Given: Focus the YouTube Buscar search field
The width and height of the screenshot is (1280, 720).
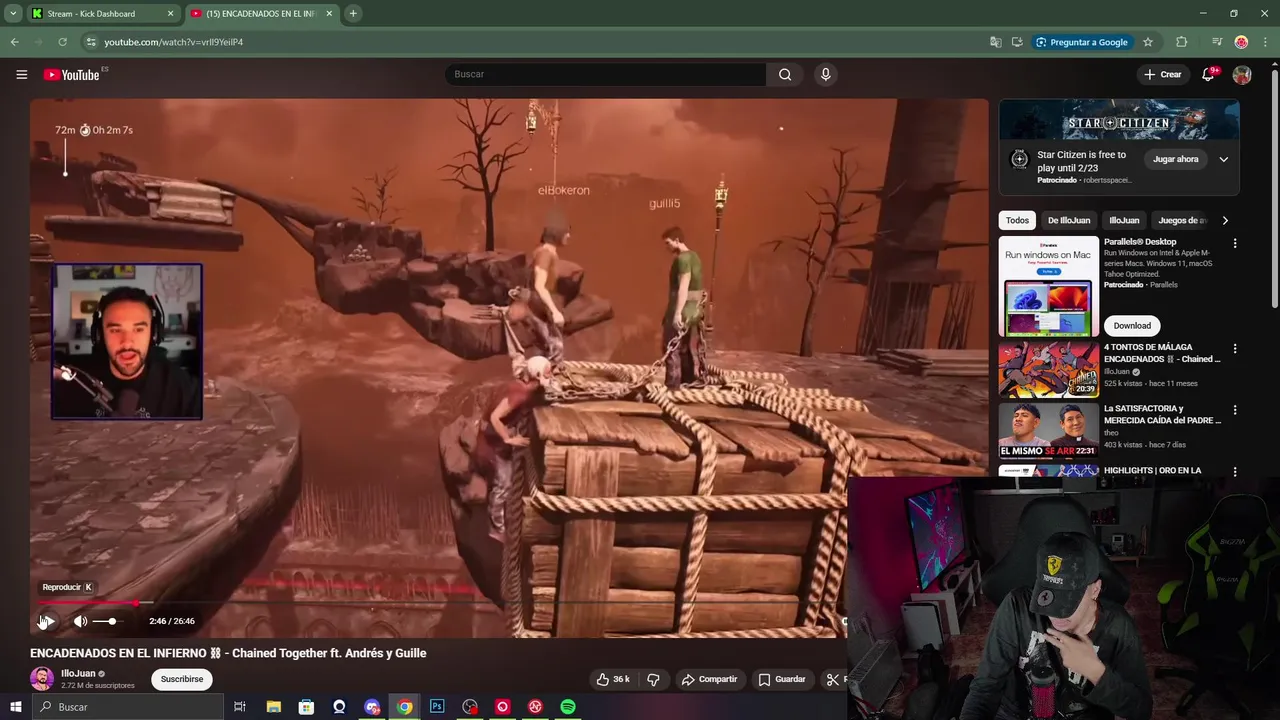Looking at the screenshot, I should coord(605,74).
